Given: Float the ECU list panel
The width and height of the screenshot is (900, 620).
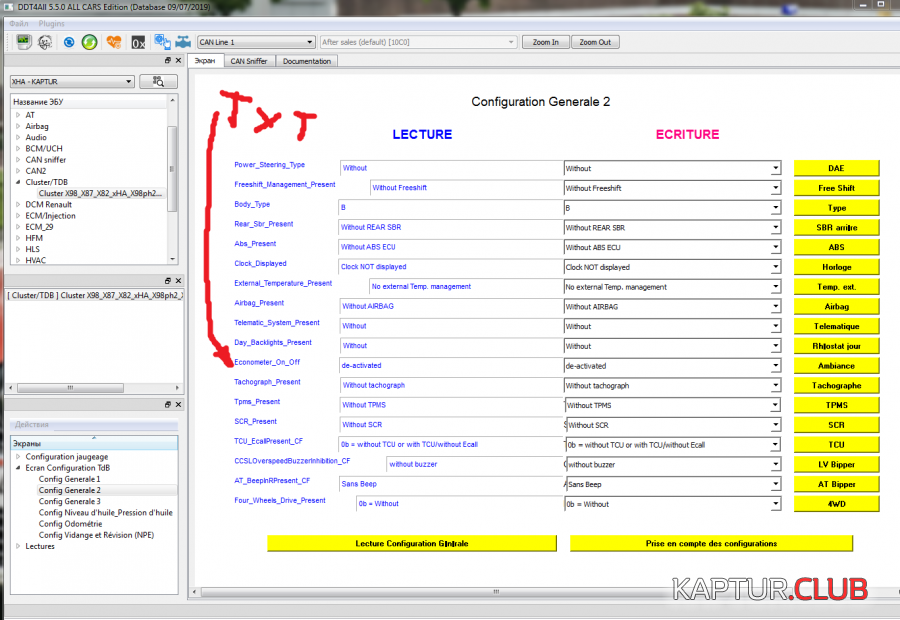Looking at the screenshot, I should tap(165, 61).
